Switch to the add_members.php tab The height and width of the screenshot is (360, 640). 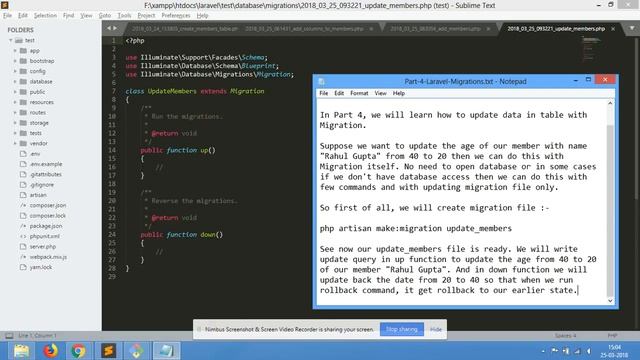436,29
